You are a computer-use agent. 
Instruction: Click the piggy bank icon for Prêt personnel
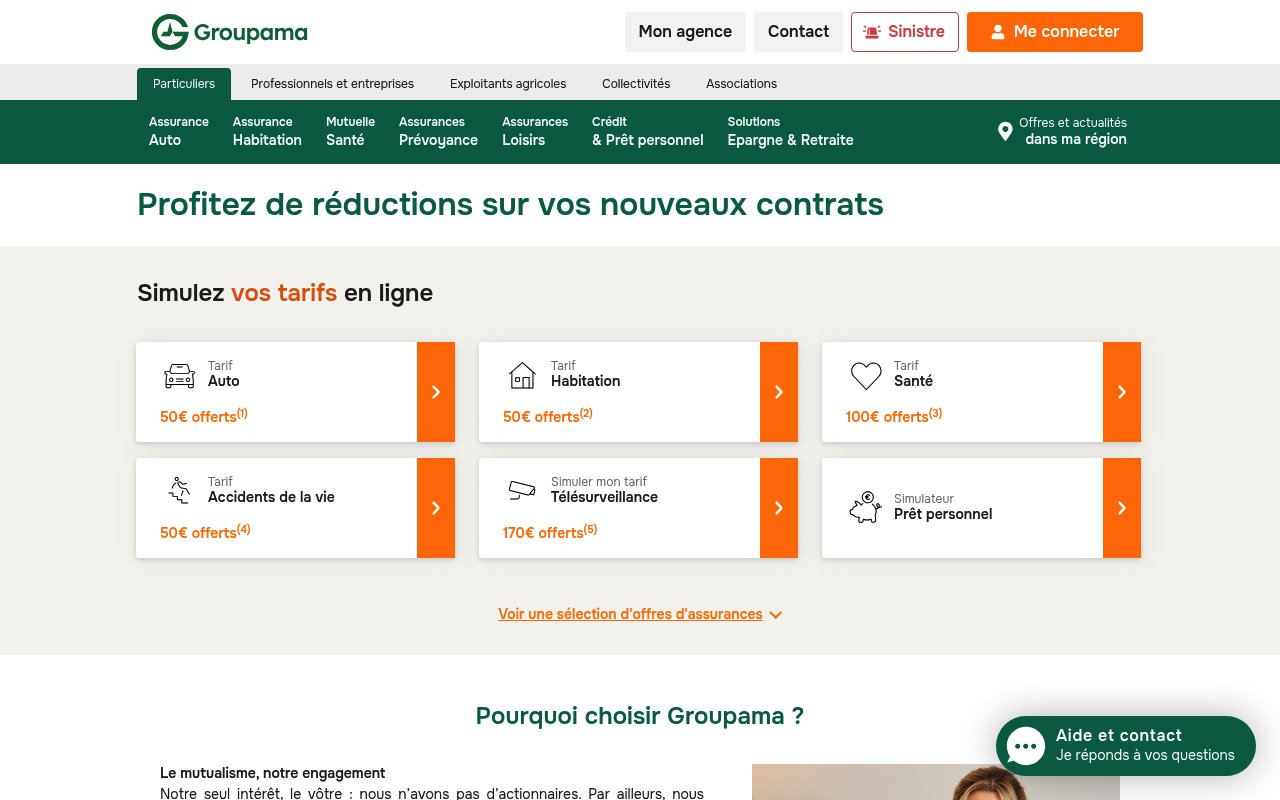(865, 507)
